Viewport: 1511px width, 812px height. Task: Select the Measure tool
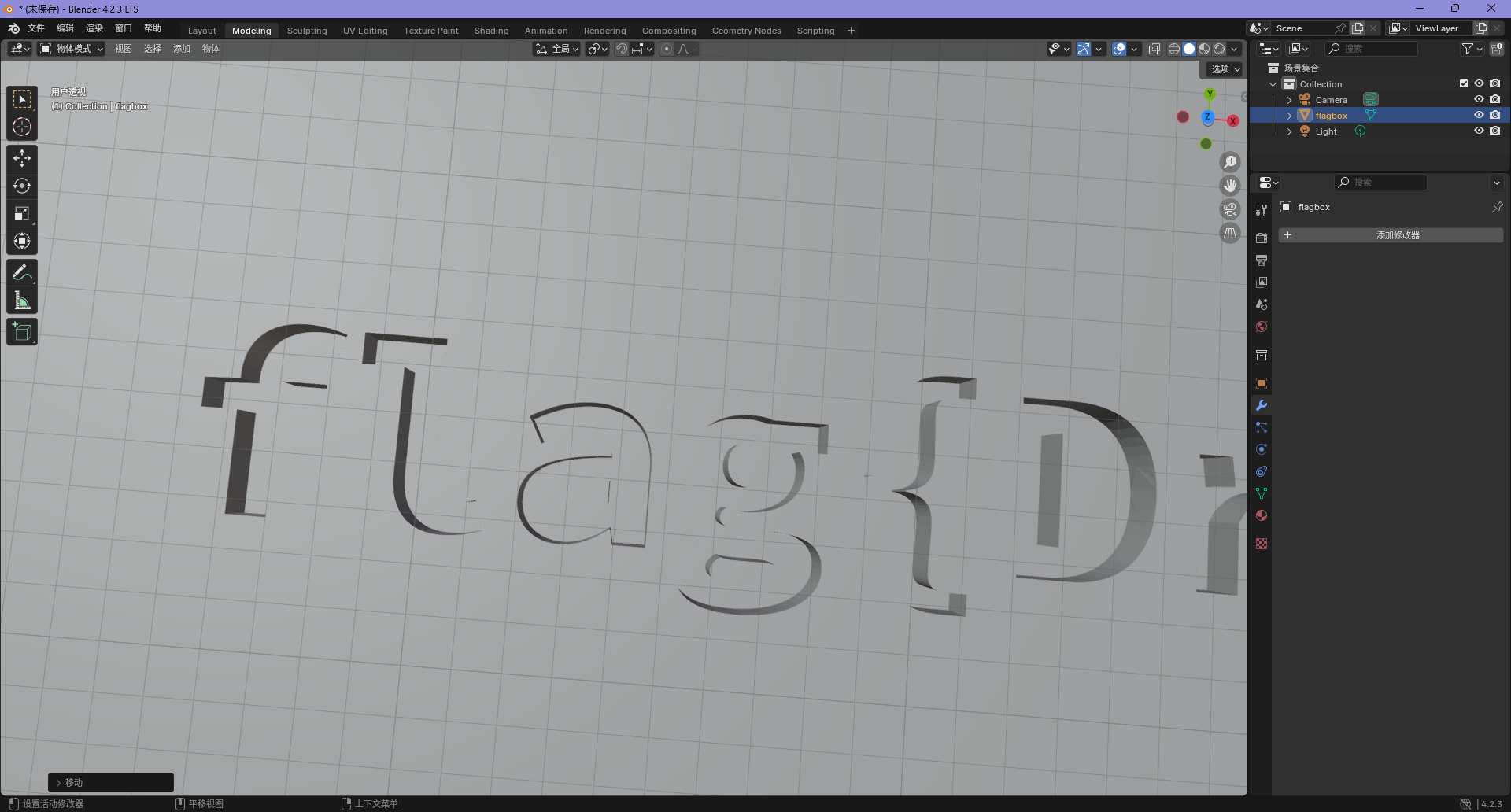tap(22, 301)
